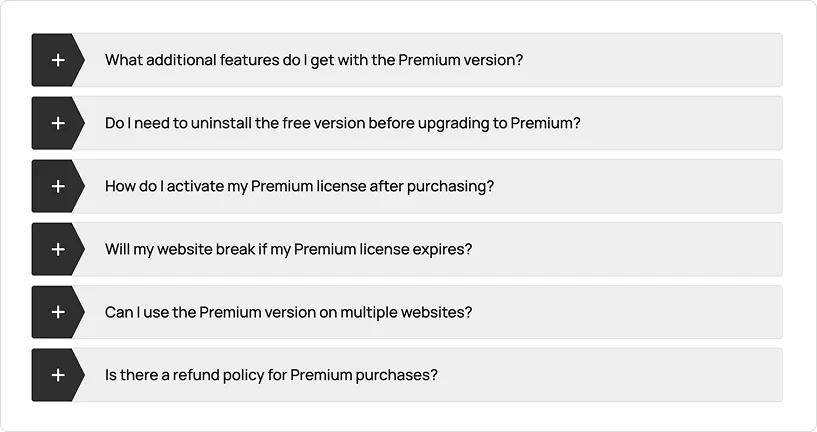Expand "Do I need to uninstall the free version" text
The height and width of the screenshot is (432, 817).
coord(342,123)
